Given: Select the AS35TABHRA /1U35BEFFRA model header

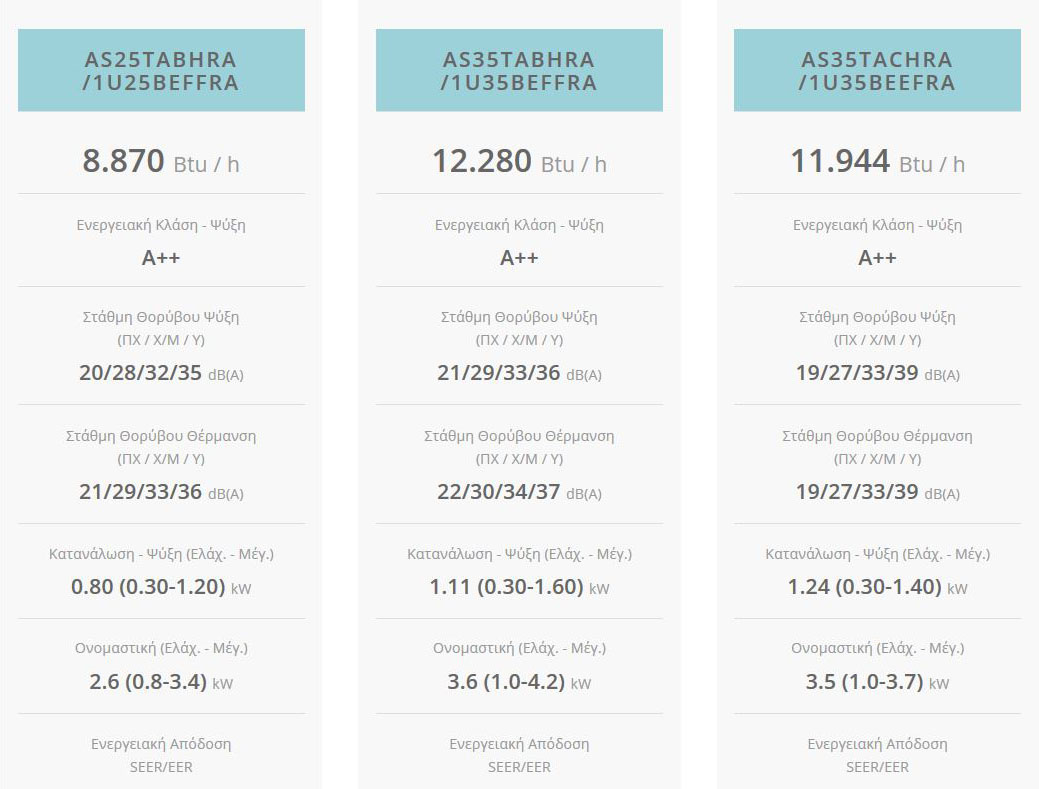Looking at the screenshot, I should pos(519,71).
